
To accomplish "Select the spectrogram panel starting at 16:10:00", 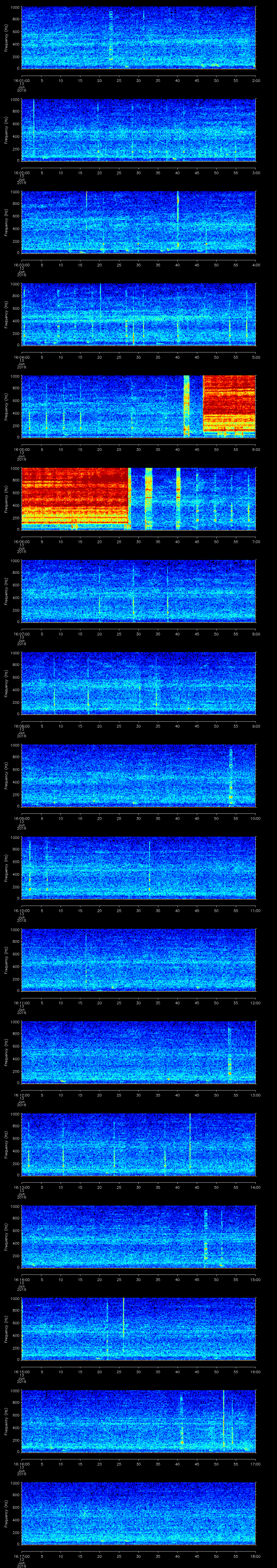I will coord(138,868).
